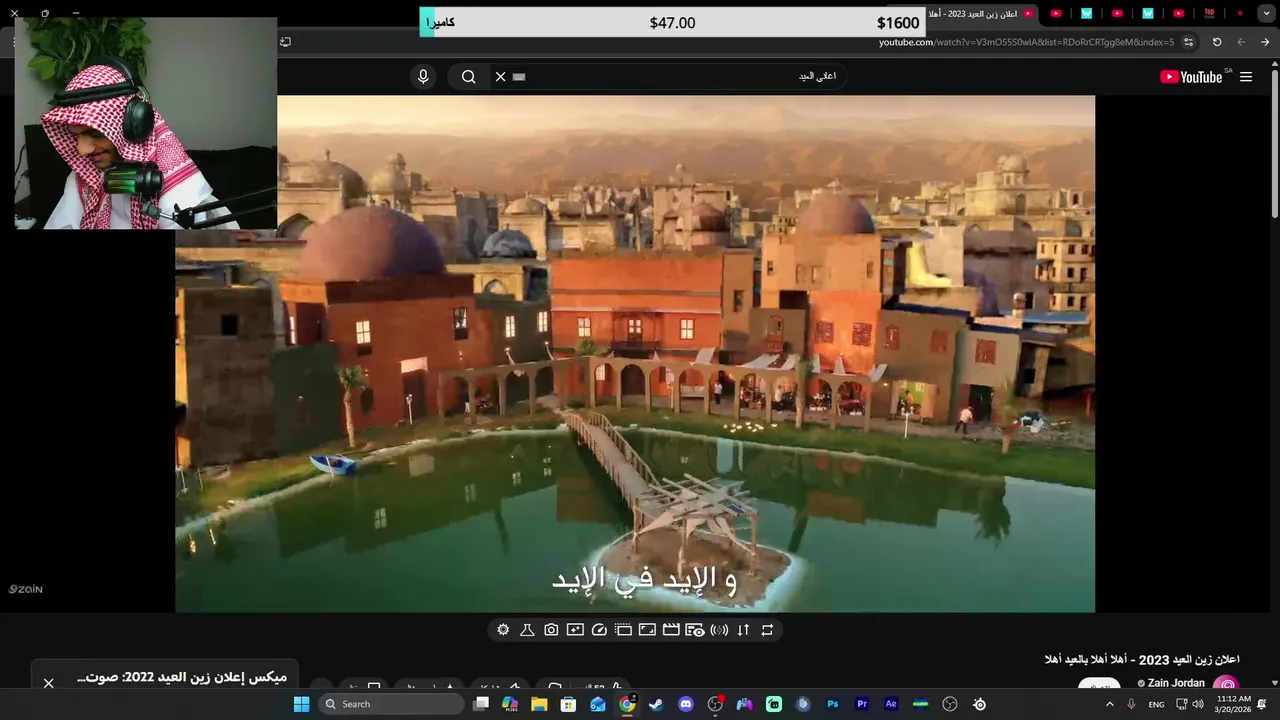Open the playback speed gauge icon

[x=599, y=630]
